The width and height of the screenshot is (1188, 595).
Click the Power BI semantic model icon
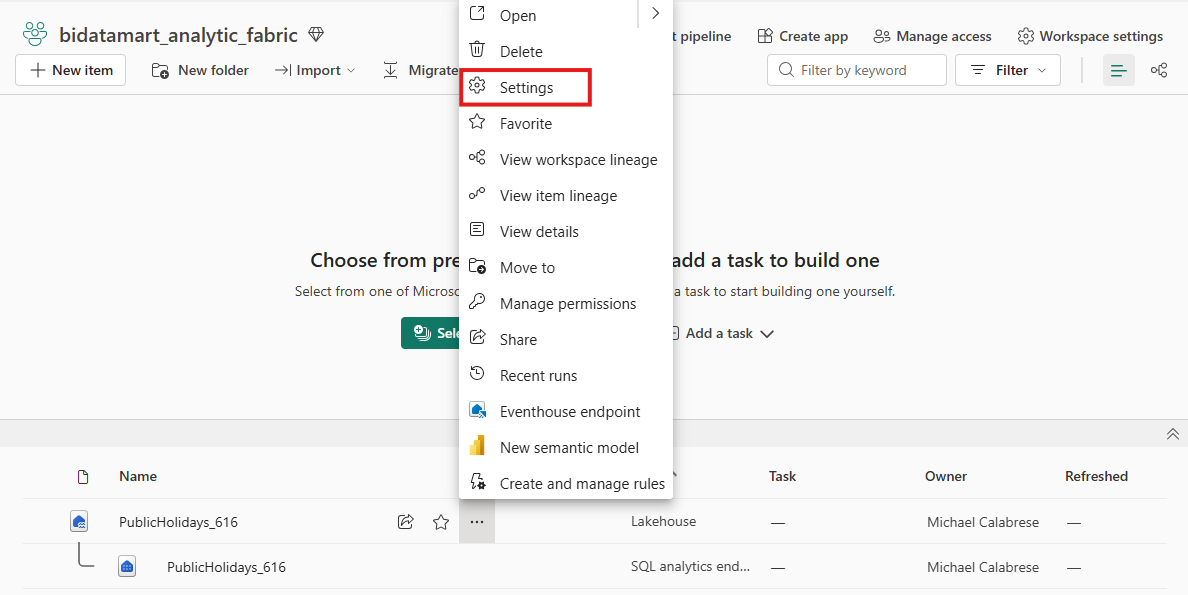tap(477, 446)
